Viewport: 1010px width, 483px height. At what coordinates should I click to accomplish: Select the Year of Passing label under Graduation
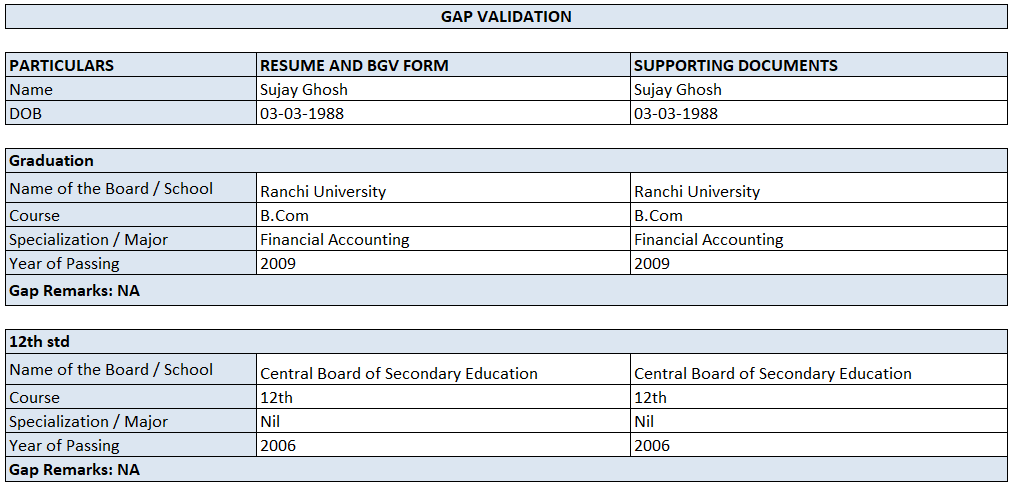pos(64,264)
